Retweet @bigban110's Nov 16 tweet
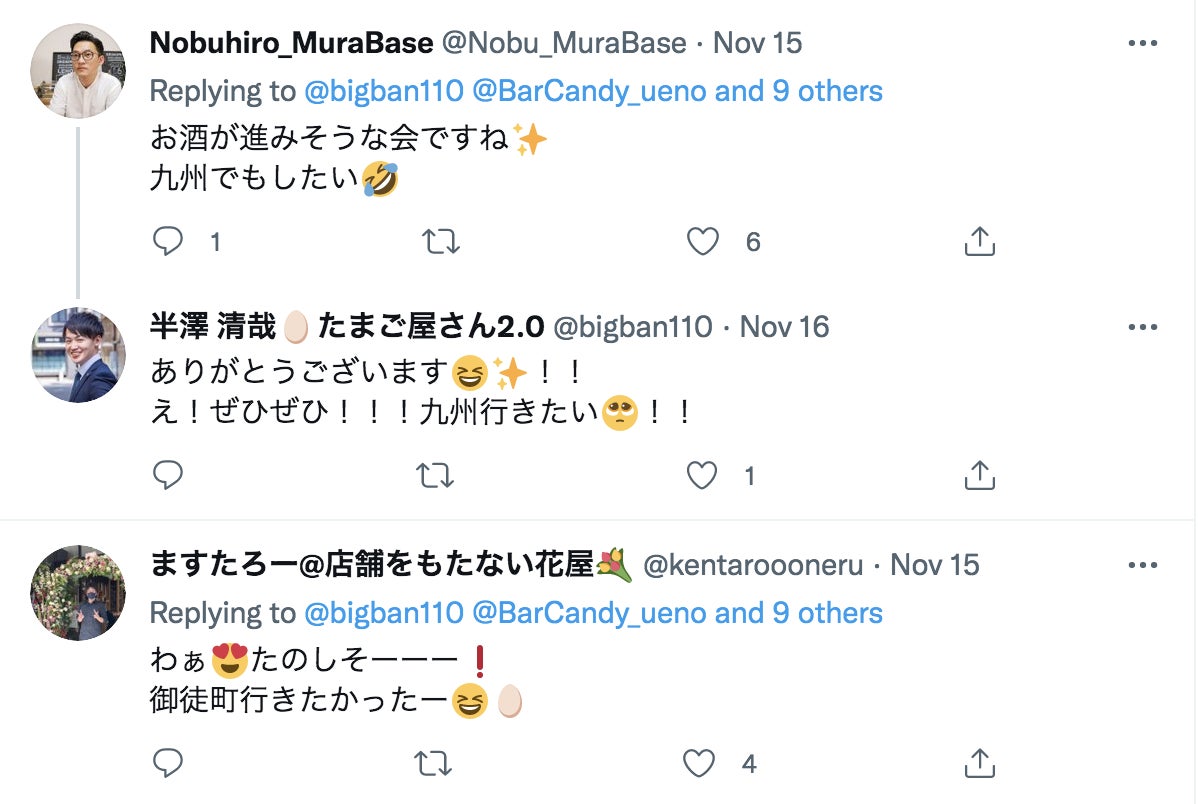The height and width of the screenshot is (804, 1198). (x=435, y=475)
